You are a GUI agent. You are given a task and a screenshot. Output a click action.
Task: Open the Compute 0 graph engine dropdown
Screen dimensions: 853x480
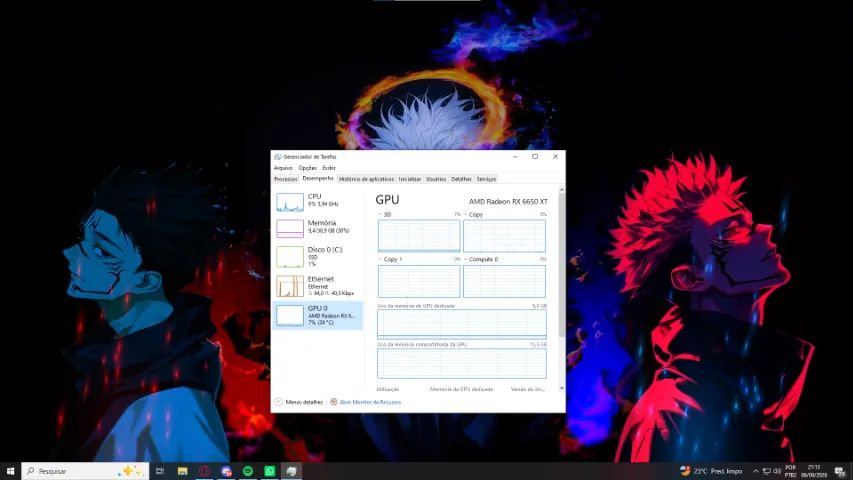point(481,259)
